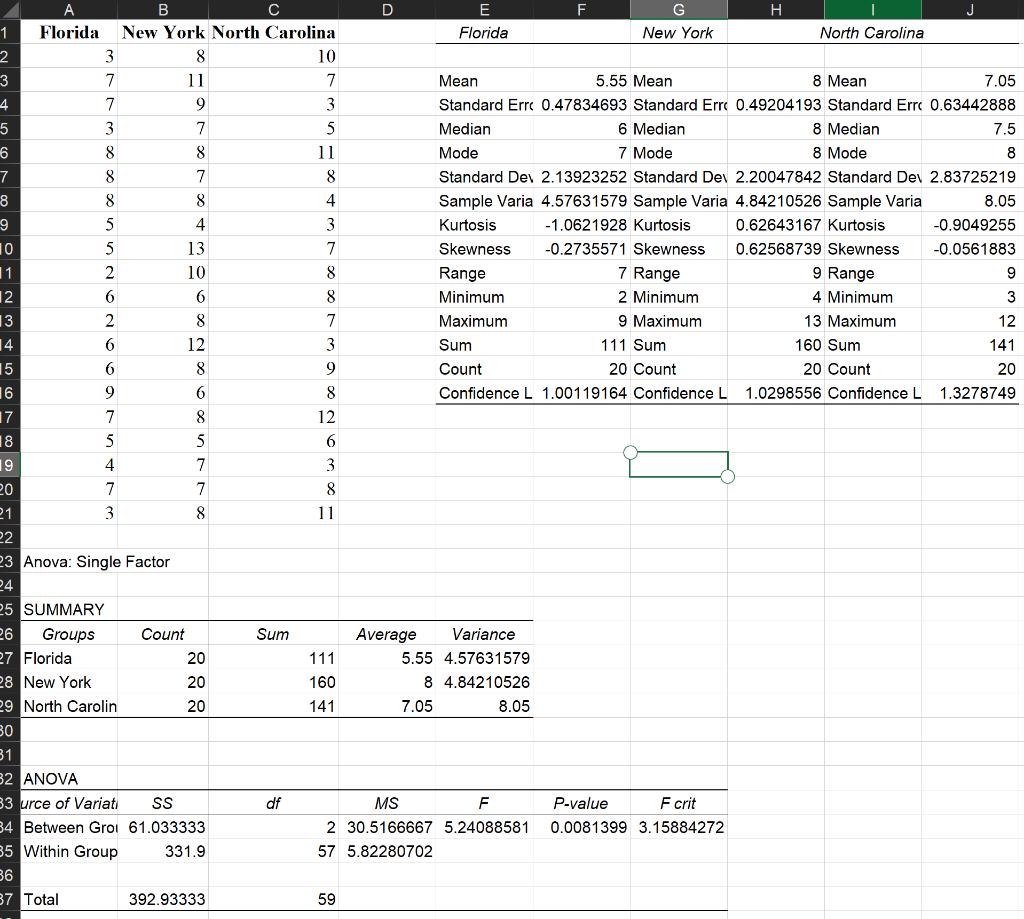Viewport: 1024px width, 919px height.
Task: Click the 'Count' heading in the summary table
Action: (163, 634)
